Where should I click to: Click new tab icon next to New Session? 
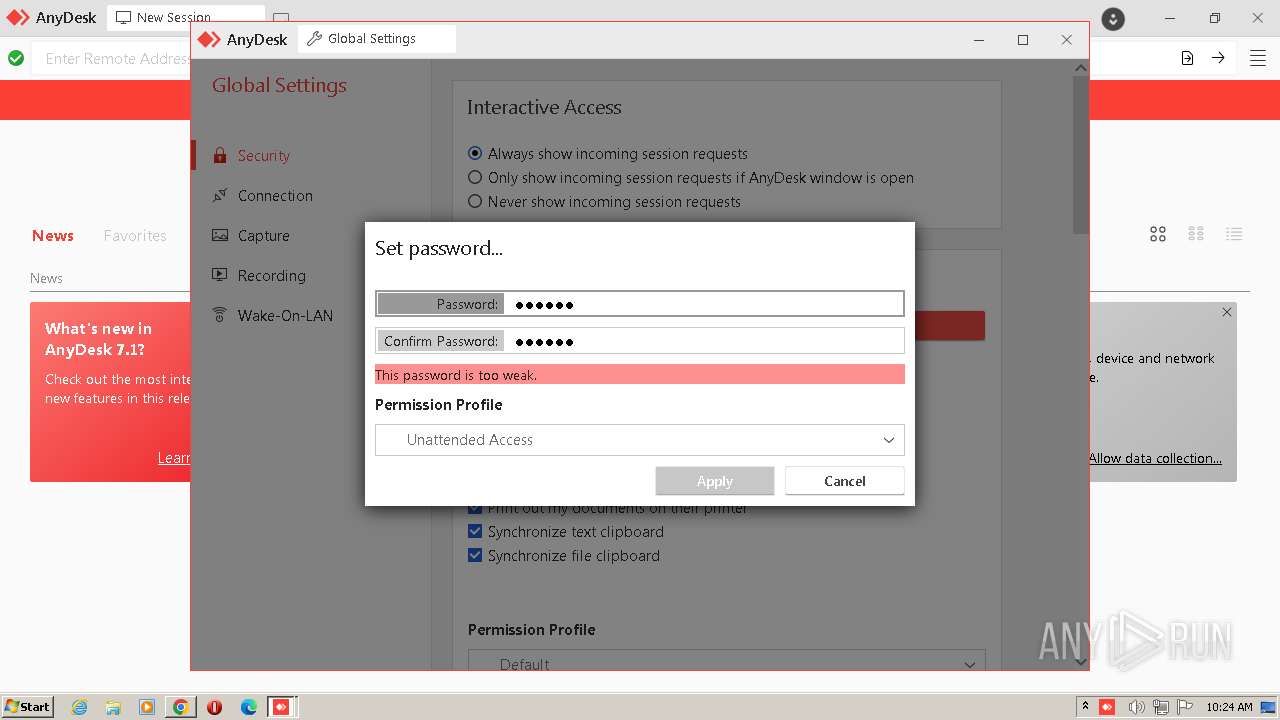coord(281,18)
